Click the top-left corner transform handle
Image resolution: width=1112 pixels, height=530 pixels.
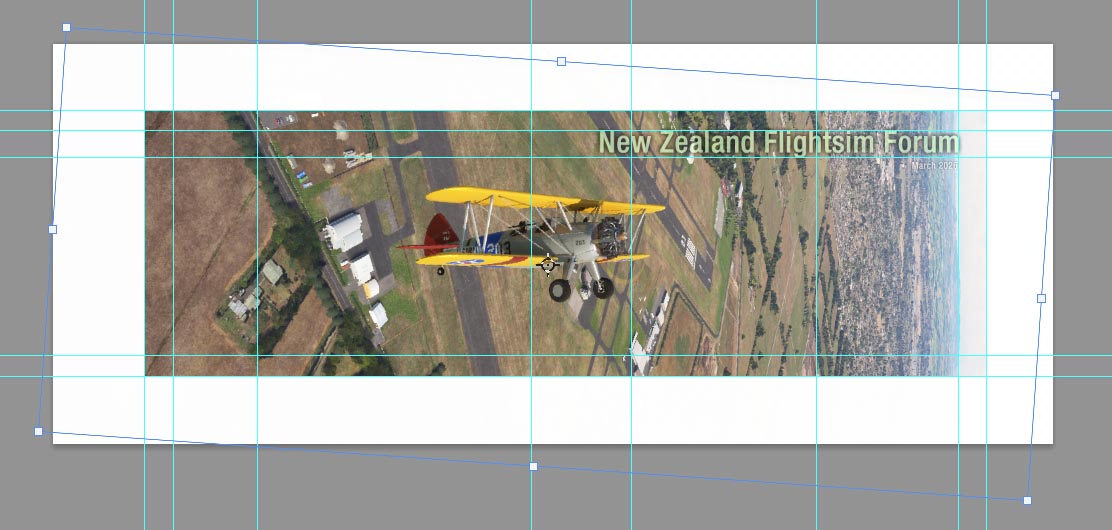(67, 28)
